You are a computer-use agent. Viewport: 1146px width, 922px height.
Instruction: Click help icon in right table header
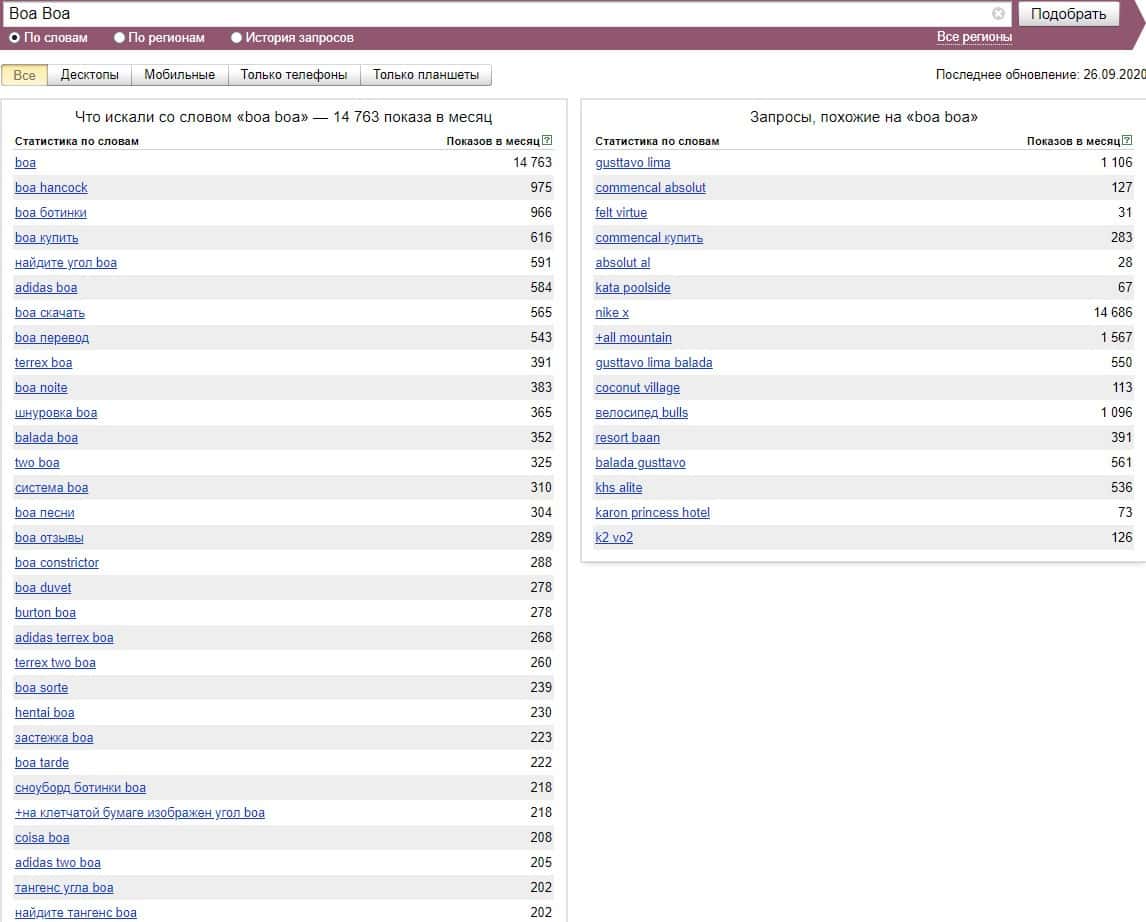(1127, 141)
